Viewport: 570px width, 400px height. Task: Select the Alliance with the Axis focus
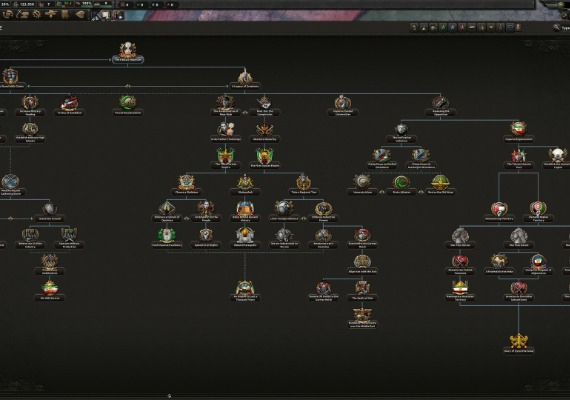[362, 264]
